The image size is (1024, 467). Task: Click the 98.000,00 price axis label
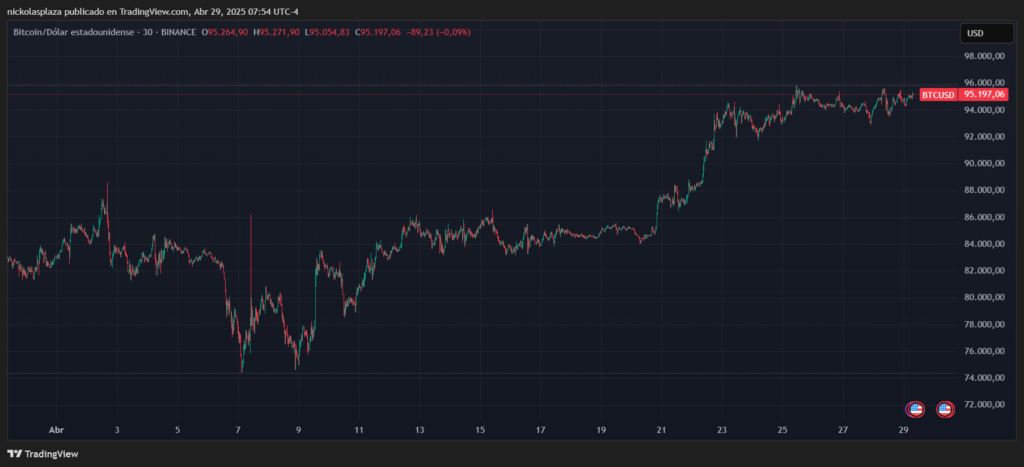(x=984, y=56)
